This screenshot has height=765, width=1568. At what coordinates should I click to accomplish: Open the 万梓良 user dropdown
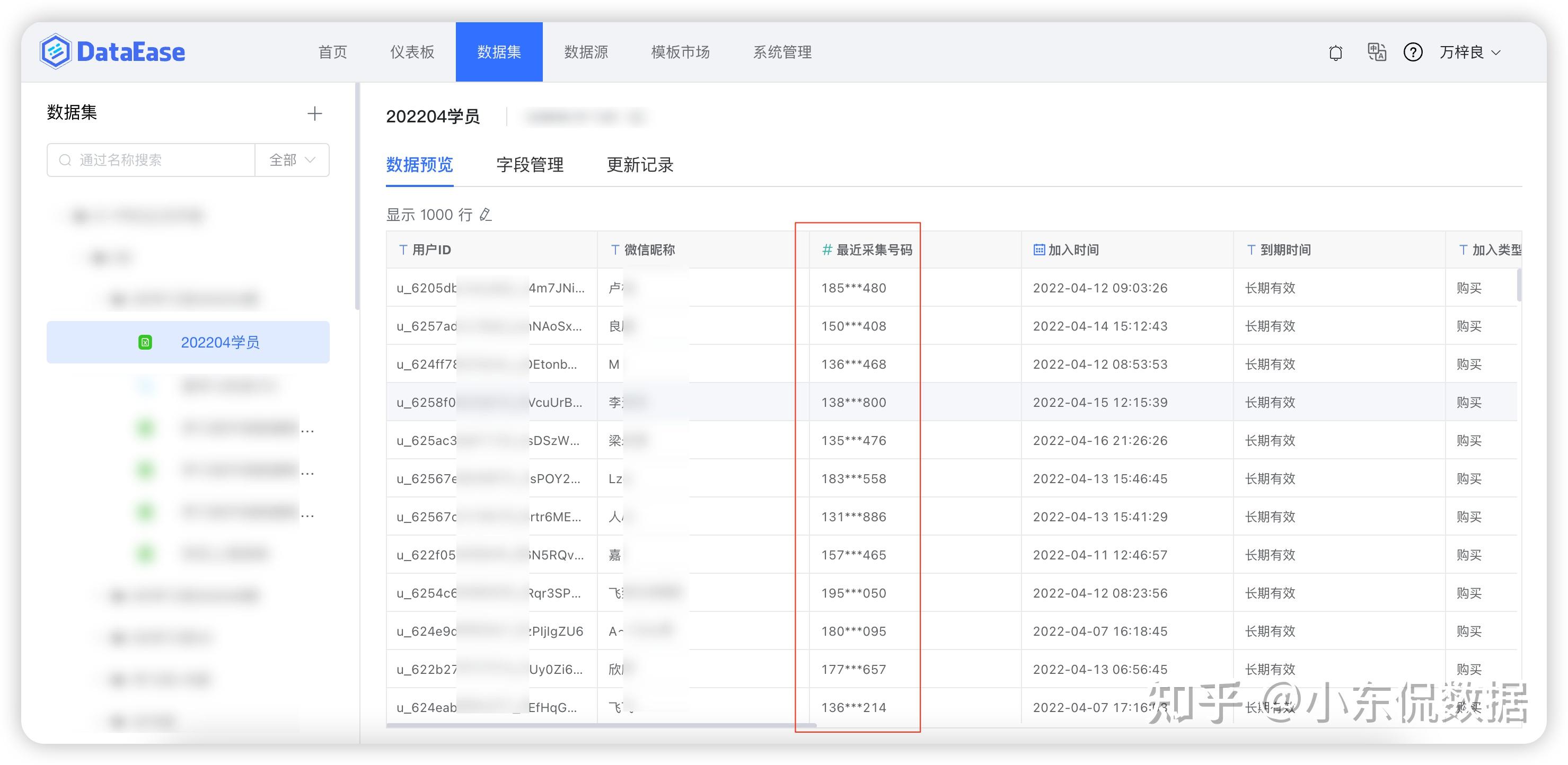point(1470,52)
